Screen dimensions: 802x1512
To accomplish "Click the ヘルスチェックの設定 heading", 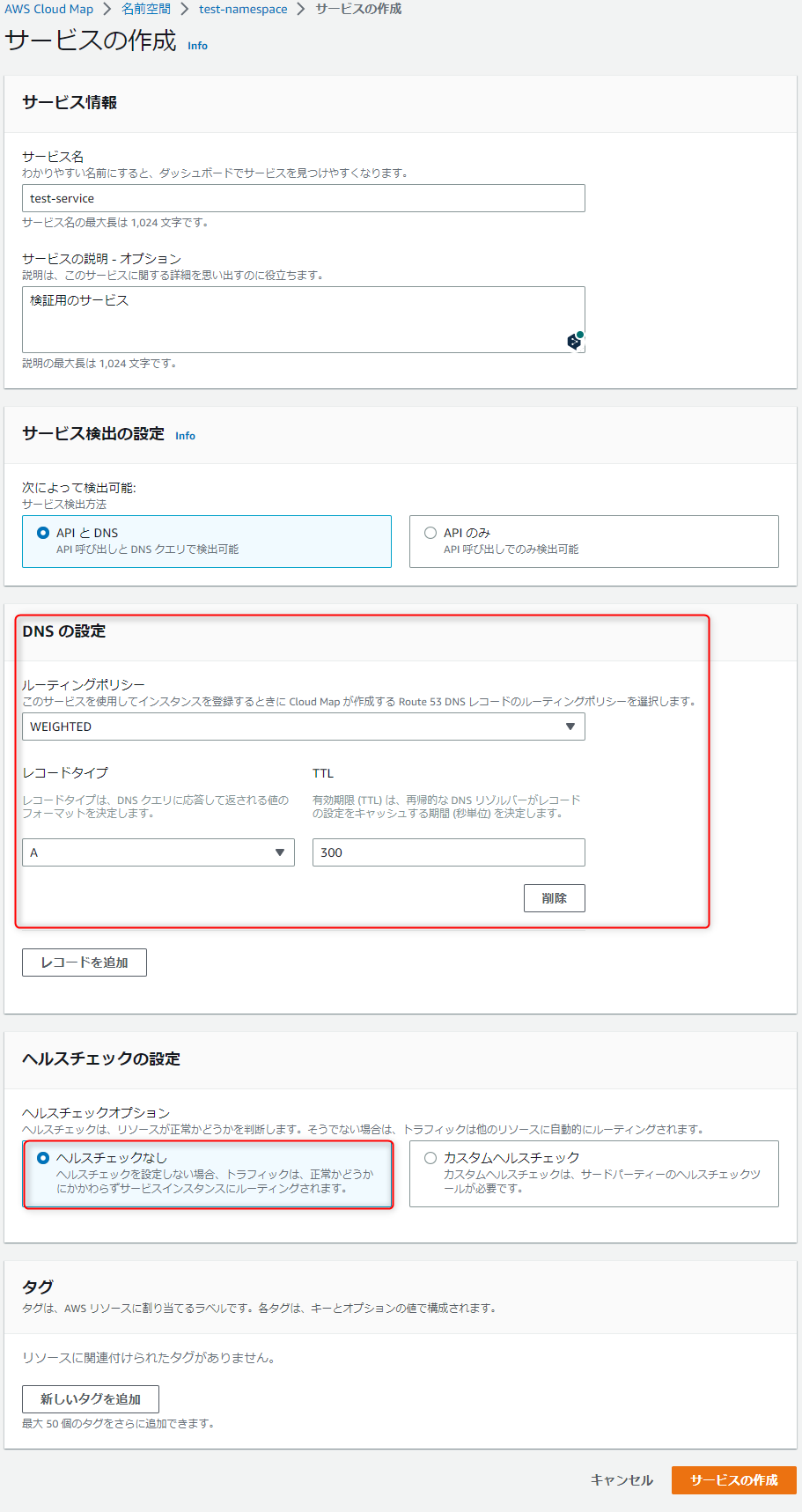I will (101, 1058).
